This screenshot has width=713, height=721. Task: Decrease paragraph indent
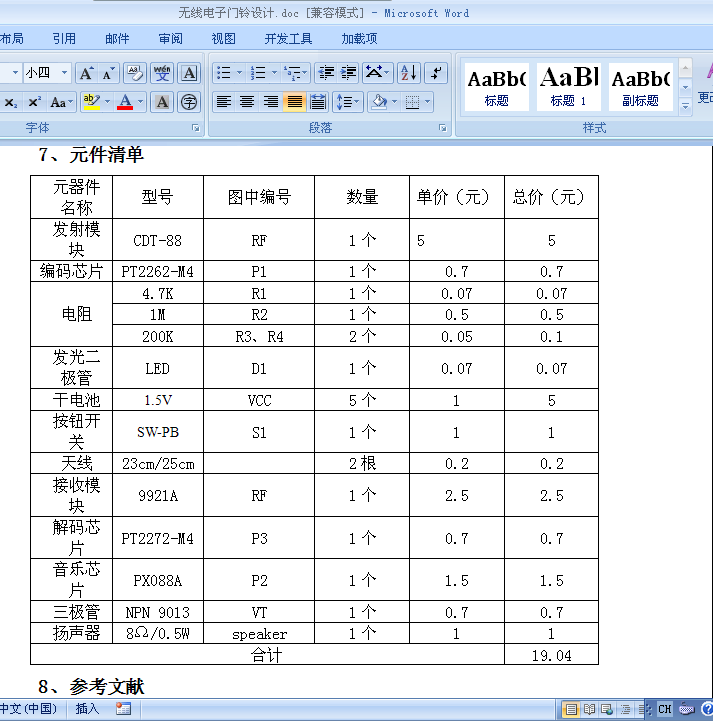(x=326, y=73)
